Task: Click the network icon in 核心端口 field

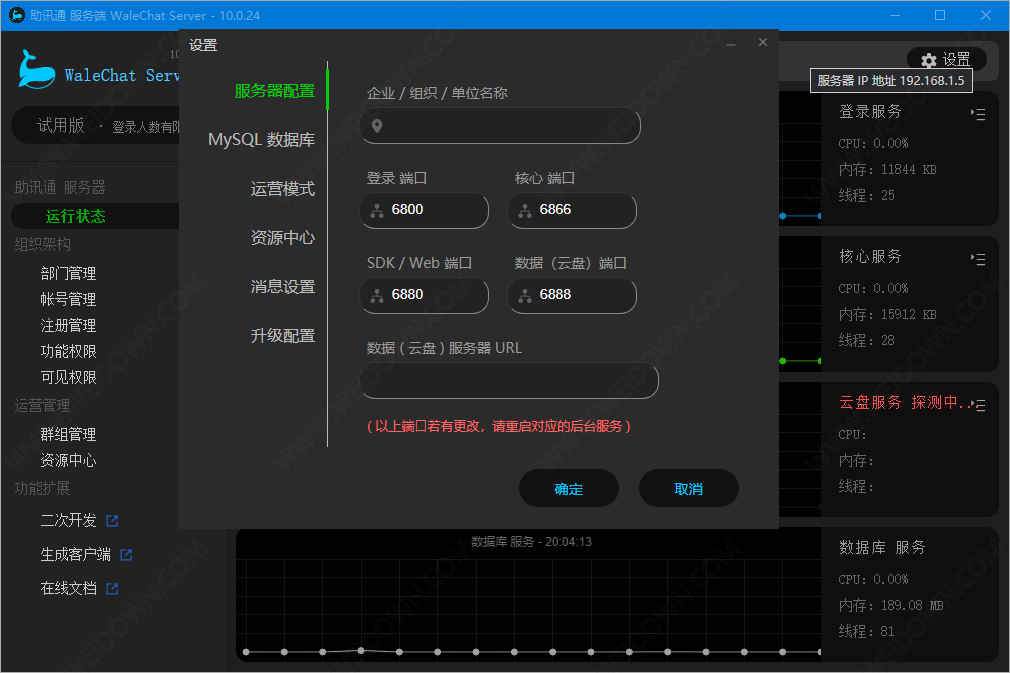Action: click(x=525, y=211)
